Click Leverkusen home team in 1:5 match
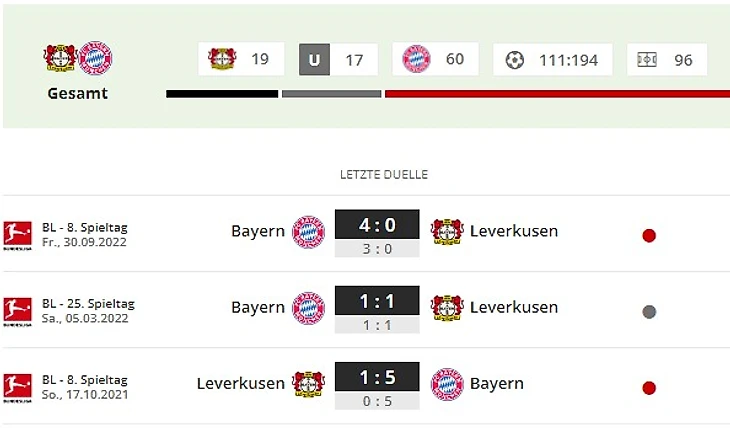Viewport: 730px width, 428px height. (241, 384)
